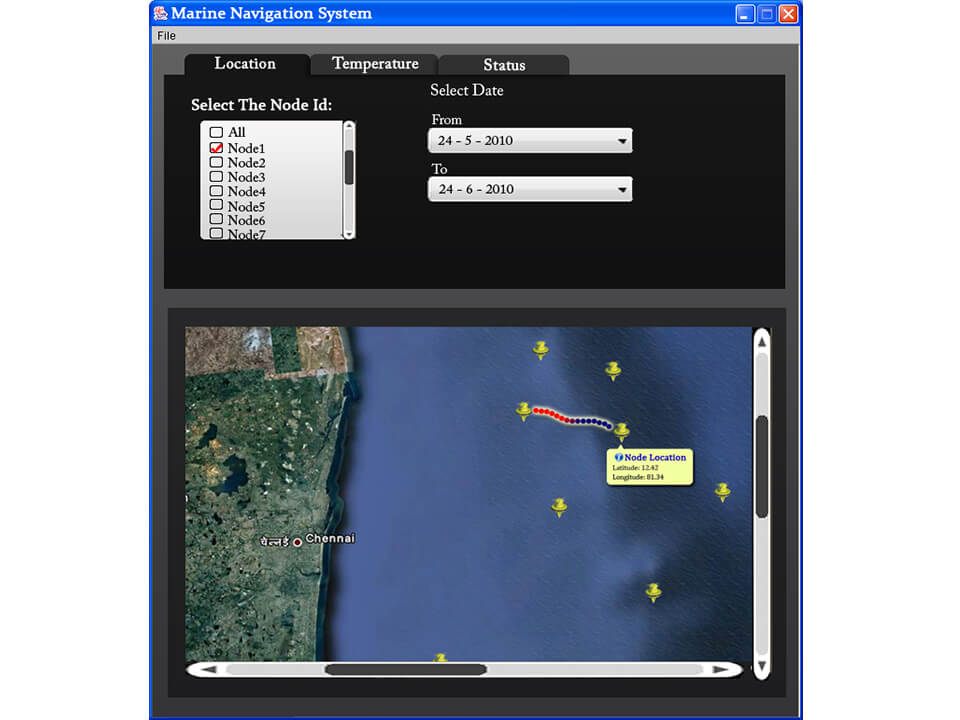
Task: Click the Chennai city marker on the map
Action: pos(297,541)
